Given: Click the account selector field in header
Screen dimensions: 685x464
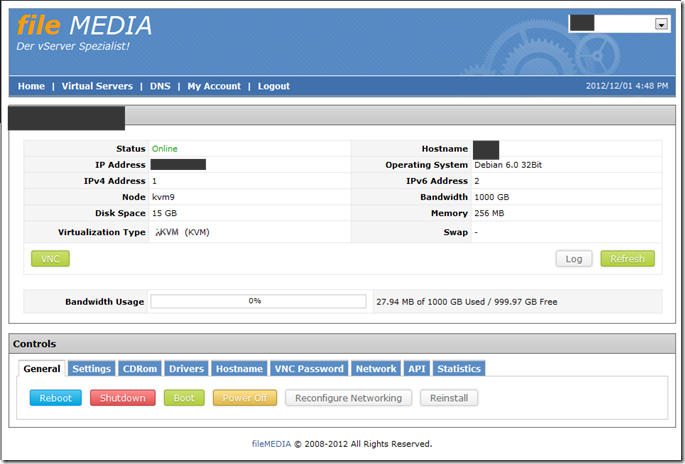Looking at the screenshot, I should pyautogui.click(x=619, y=24).
